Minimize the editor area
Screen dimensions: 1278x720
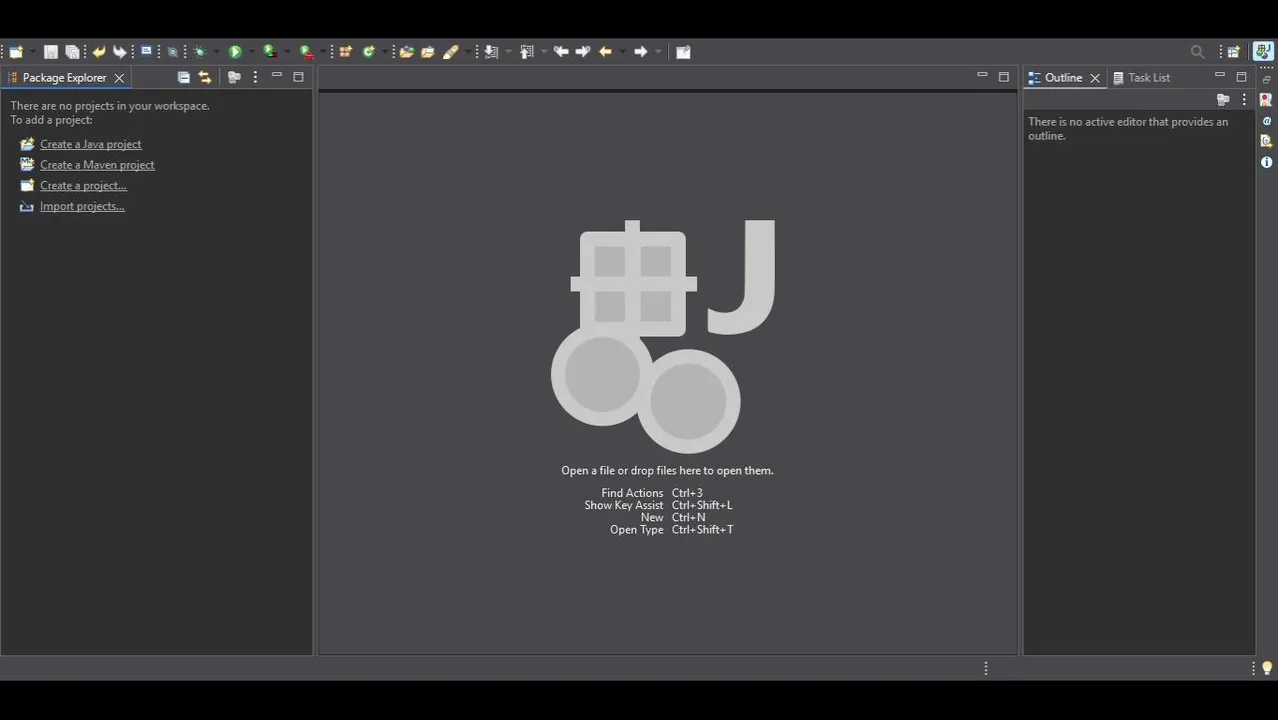(982, 76)
